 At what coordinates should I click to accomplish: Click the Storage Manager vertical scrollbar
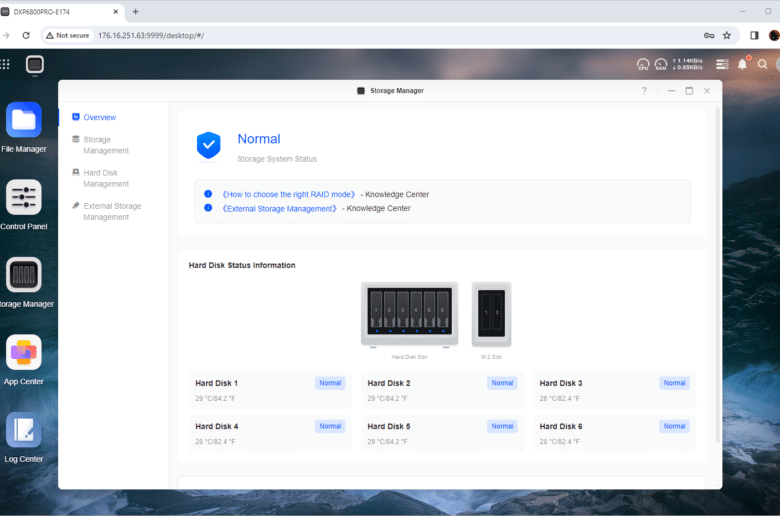click(717, 274)
